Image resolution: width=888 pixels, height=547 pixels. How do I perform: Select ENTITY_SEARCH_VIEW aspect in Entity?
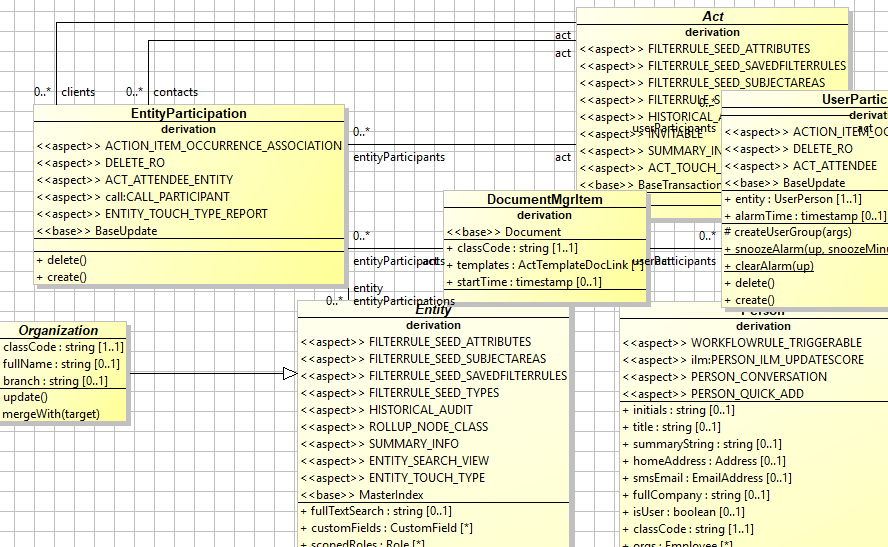429,461
